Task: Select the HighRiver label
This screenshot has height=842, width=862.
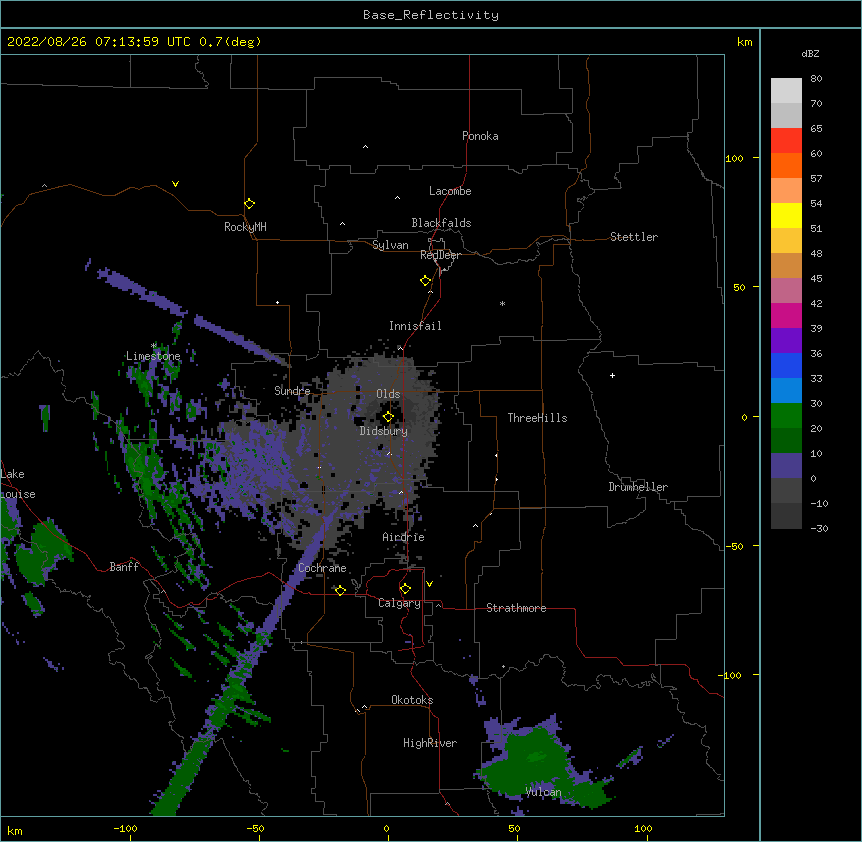Action: (430, 743)
